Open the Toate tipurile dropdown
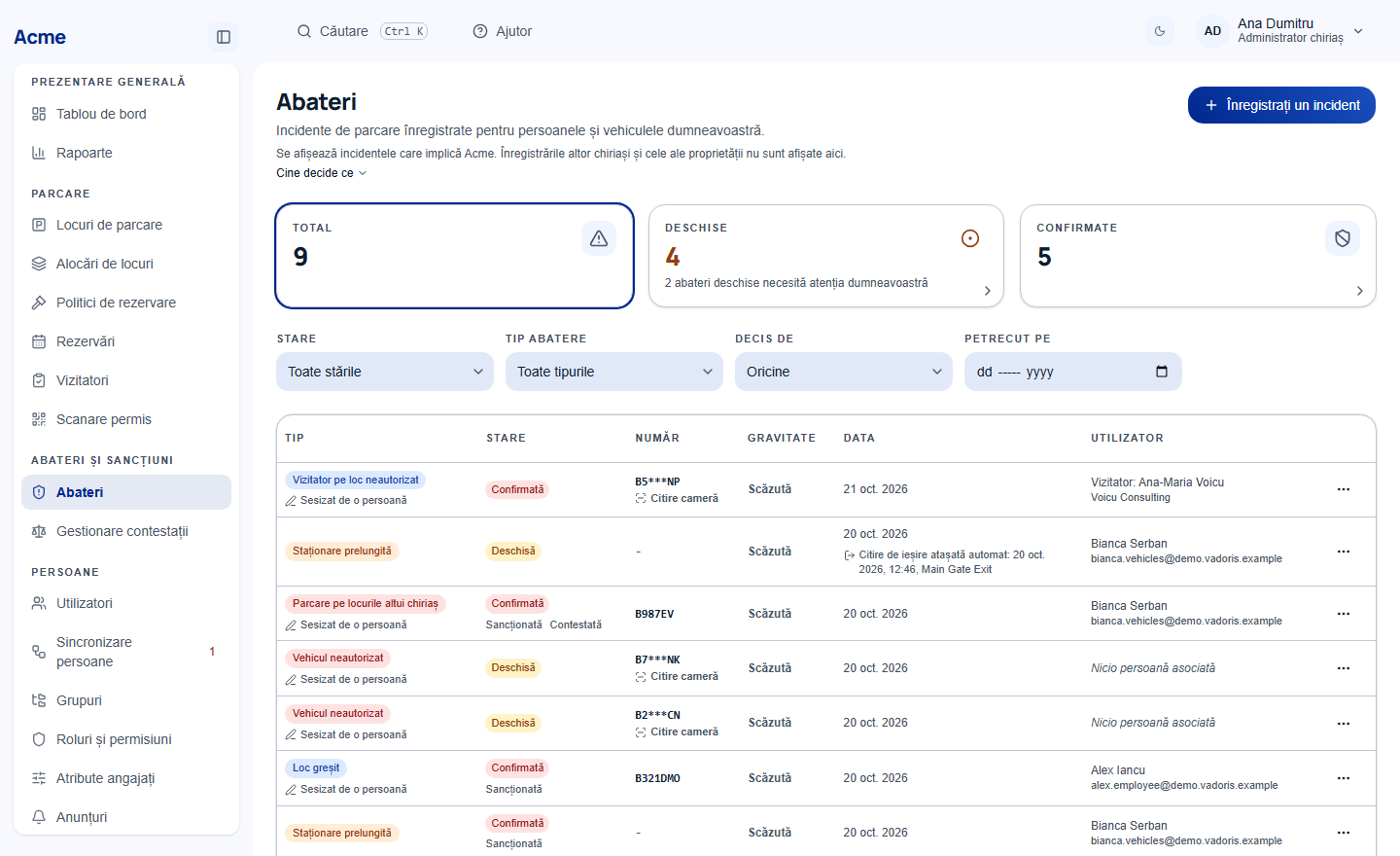Screen dimensions: 1400x856 pyautogui.click(x=614, y=372)
